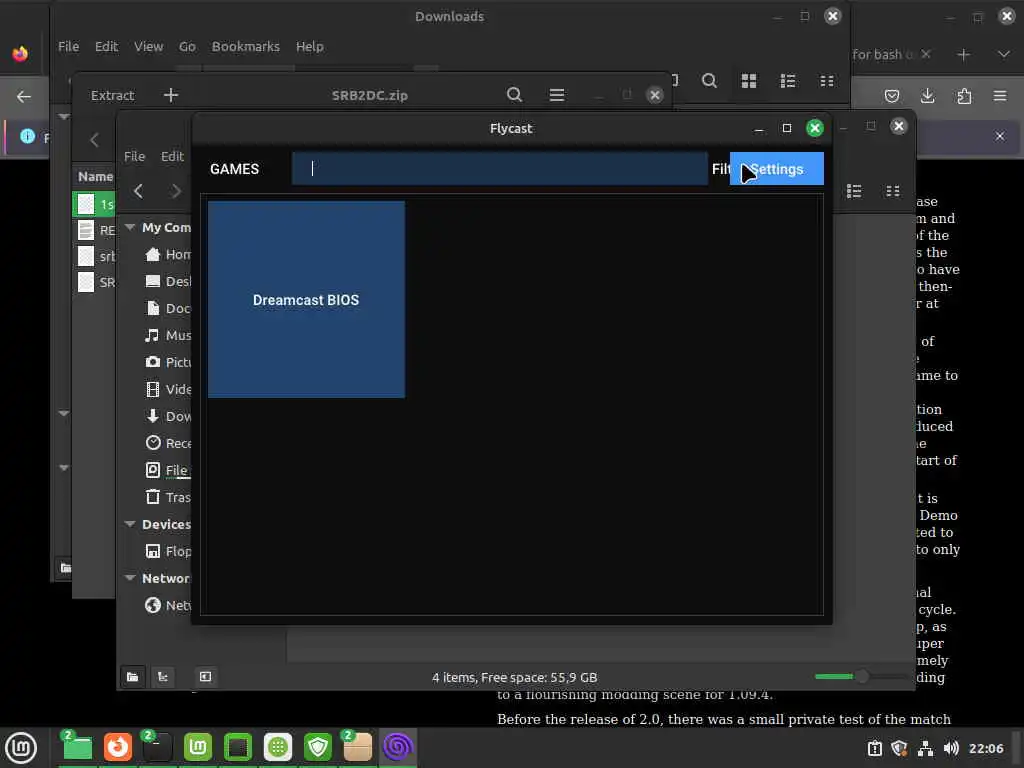Select File System in sidebar
The image size is (1024, 768).
pyautogui.click(x=168, y=470)
